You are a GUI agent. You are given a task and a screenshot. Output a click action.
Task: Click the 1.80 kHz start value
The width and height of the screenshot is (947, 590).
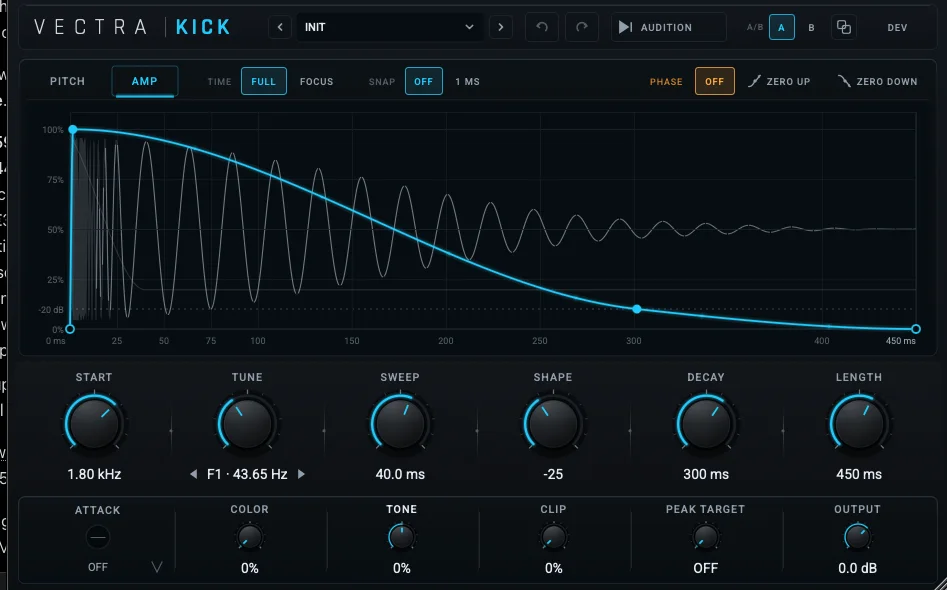pyautogui.click(x=94, y=474)
